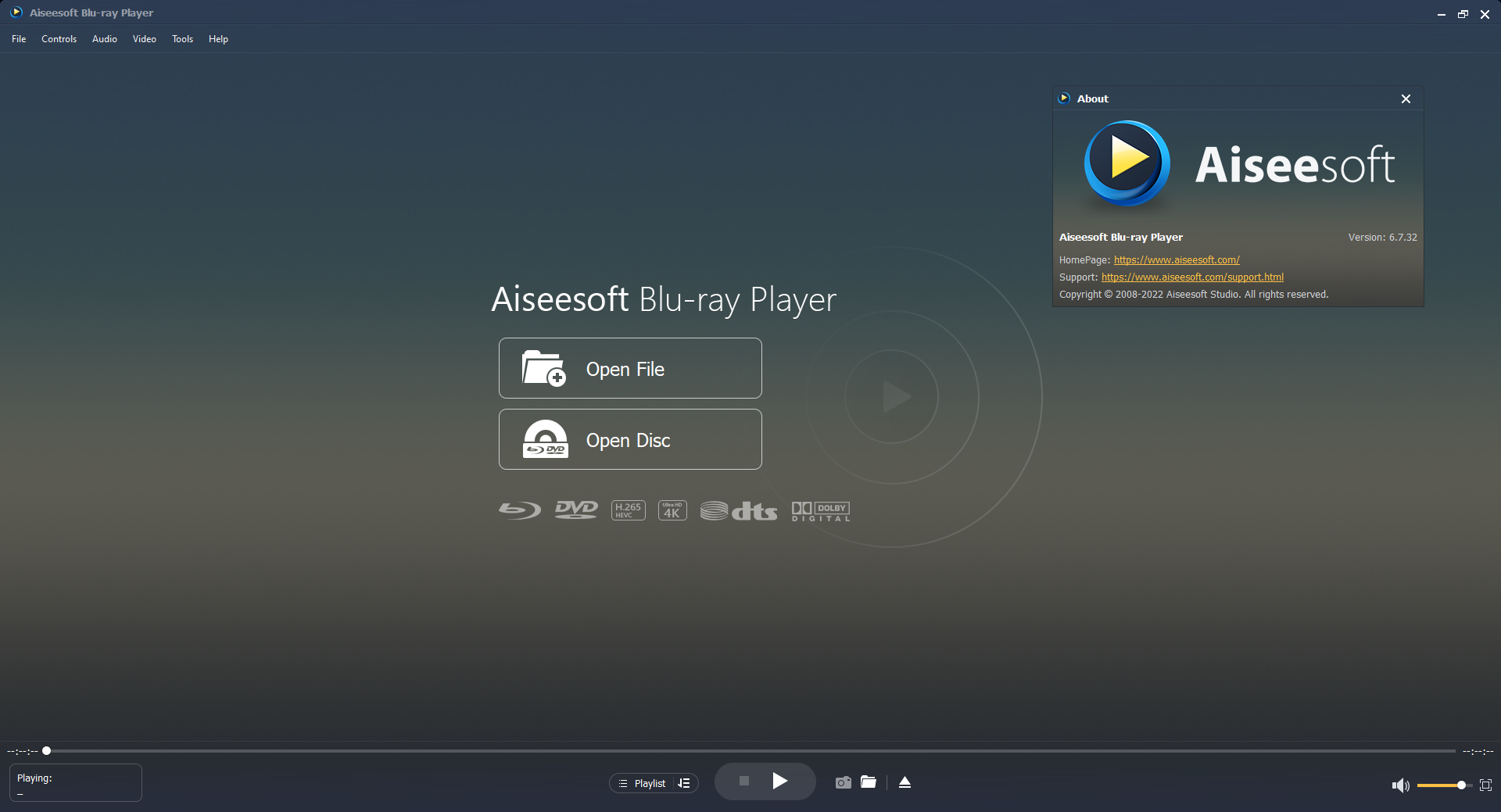
Task: Click the Dolby Digital logo
Action: 821,511
